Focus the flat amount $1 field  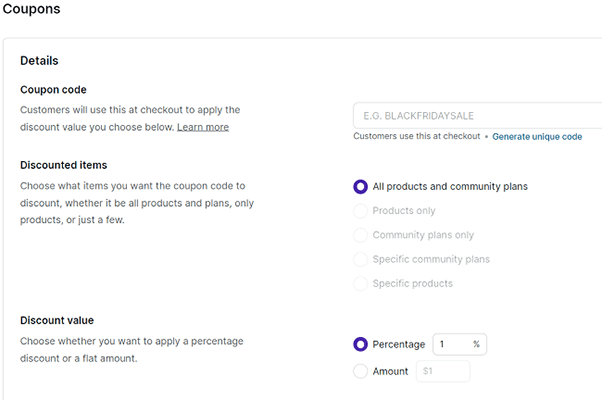444,371
